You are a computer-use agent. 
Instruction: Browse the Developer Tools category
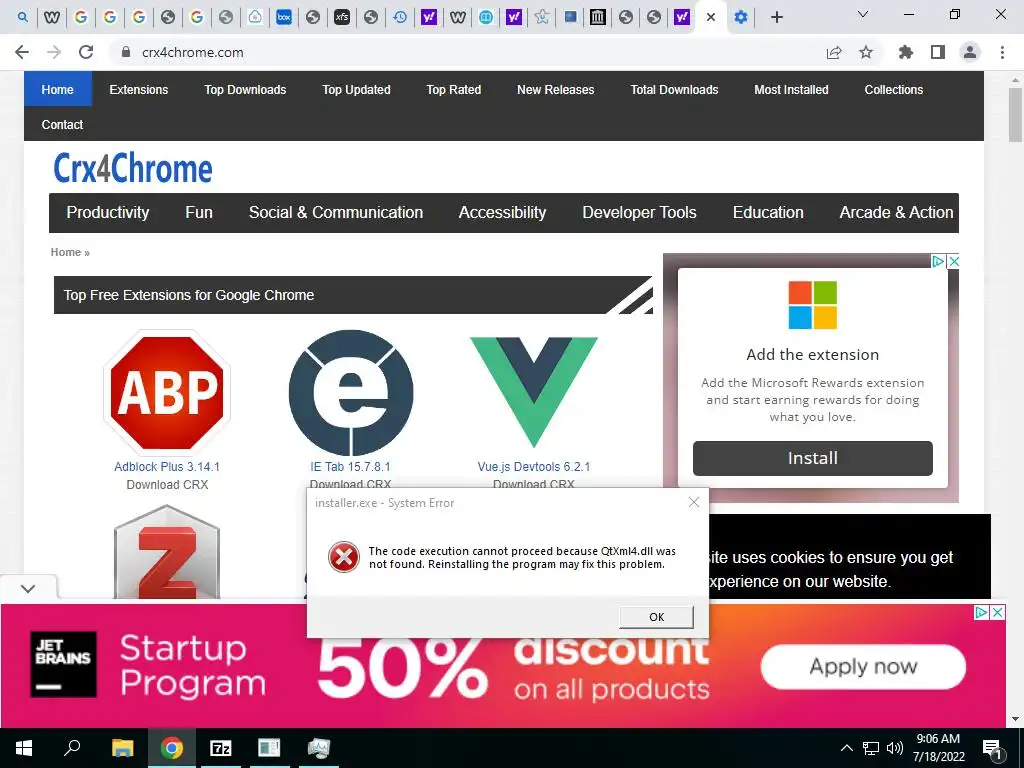point(639,212)
